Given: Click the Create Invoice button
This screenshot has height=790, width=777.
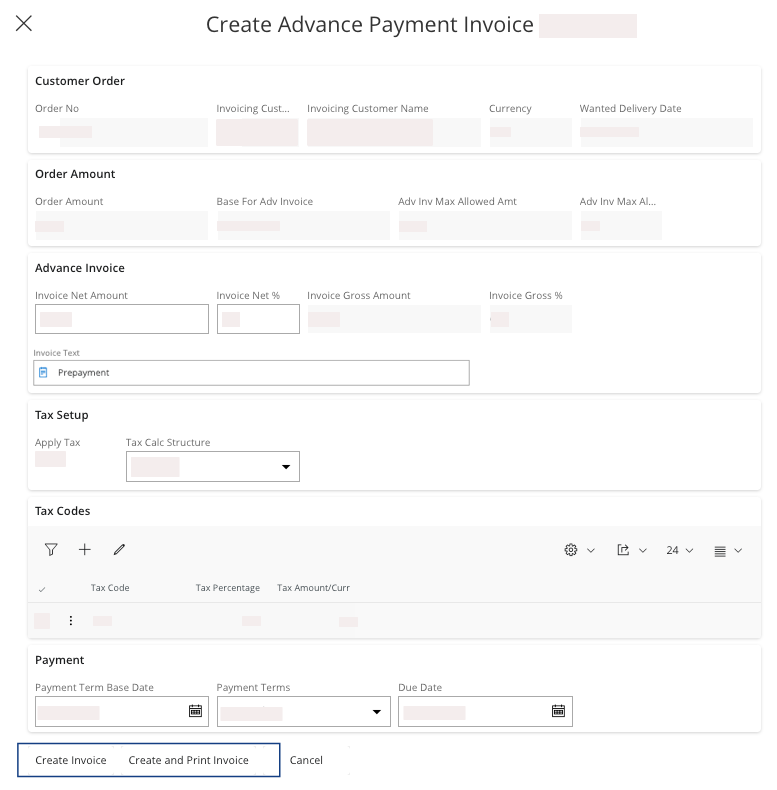Looking at the screenshot, I should [71, 760].
